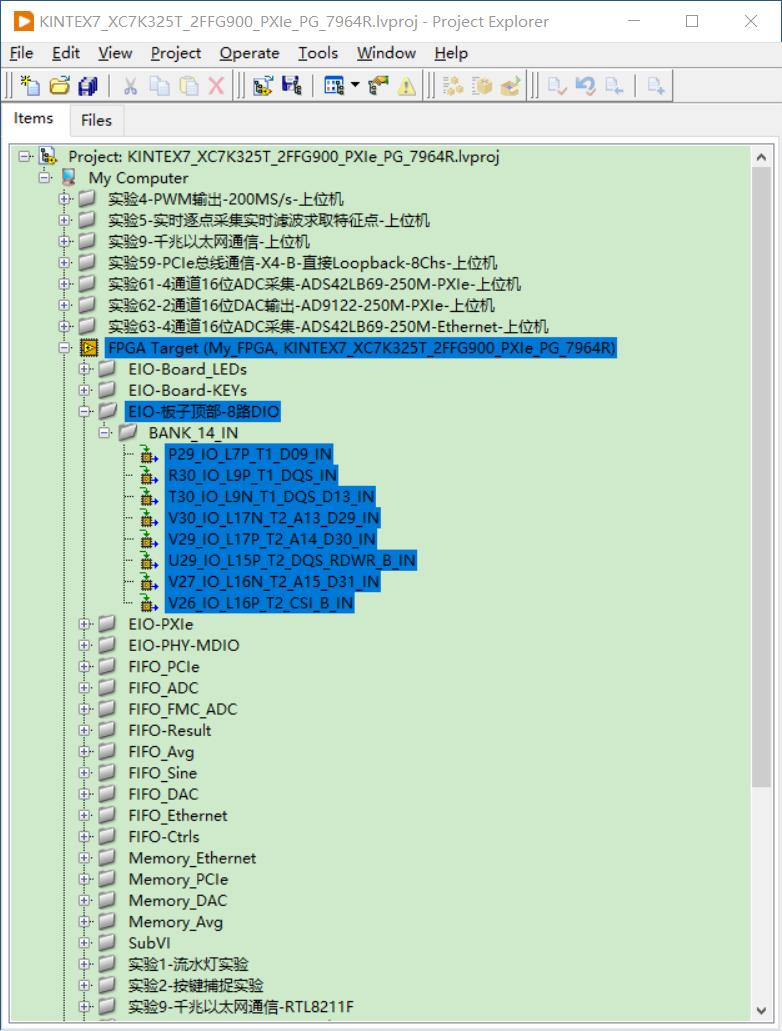Viewport: 782px width, 1031px height.
Task: Select FIFO-Result folder
Action: click(x=170, y=731)
